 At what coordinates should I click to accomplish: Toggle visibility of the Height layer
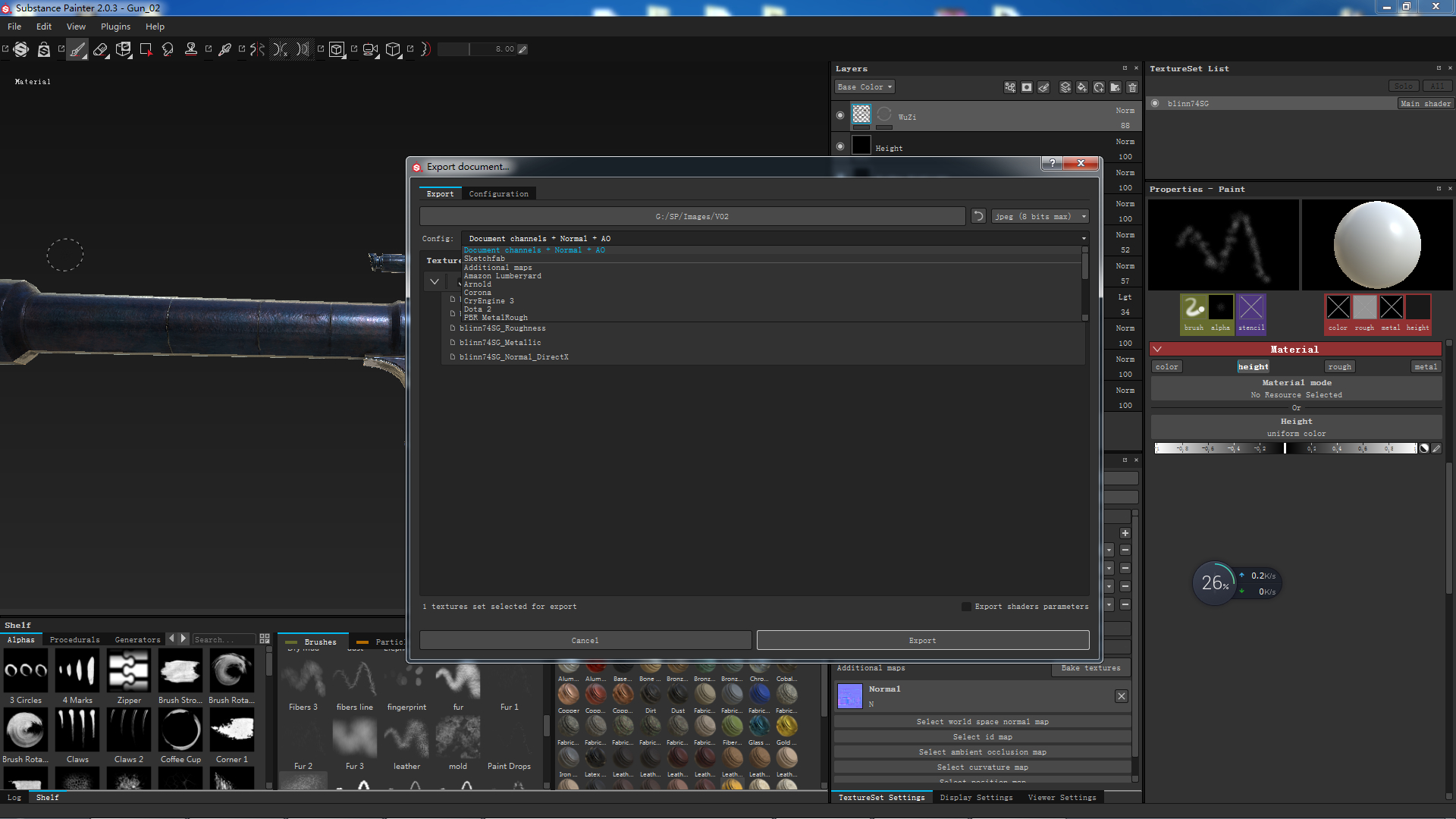(840, 146)
